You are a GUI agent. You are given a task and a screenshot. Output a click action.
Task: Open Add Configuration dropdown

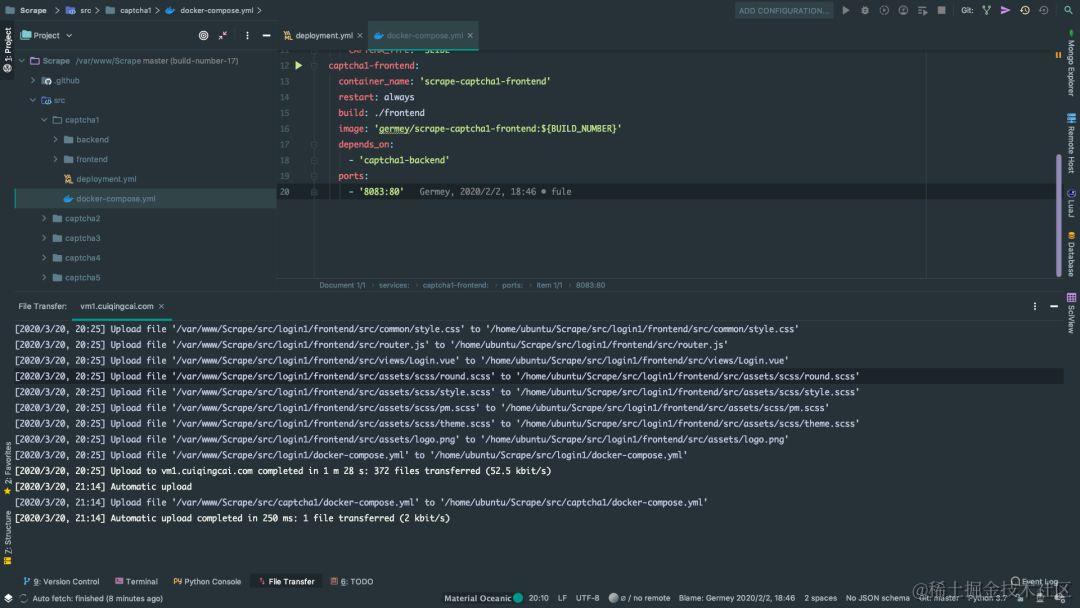(x=783, y=10)
